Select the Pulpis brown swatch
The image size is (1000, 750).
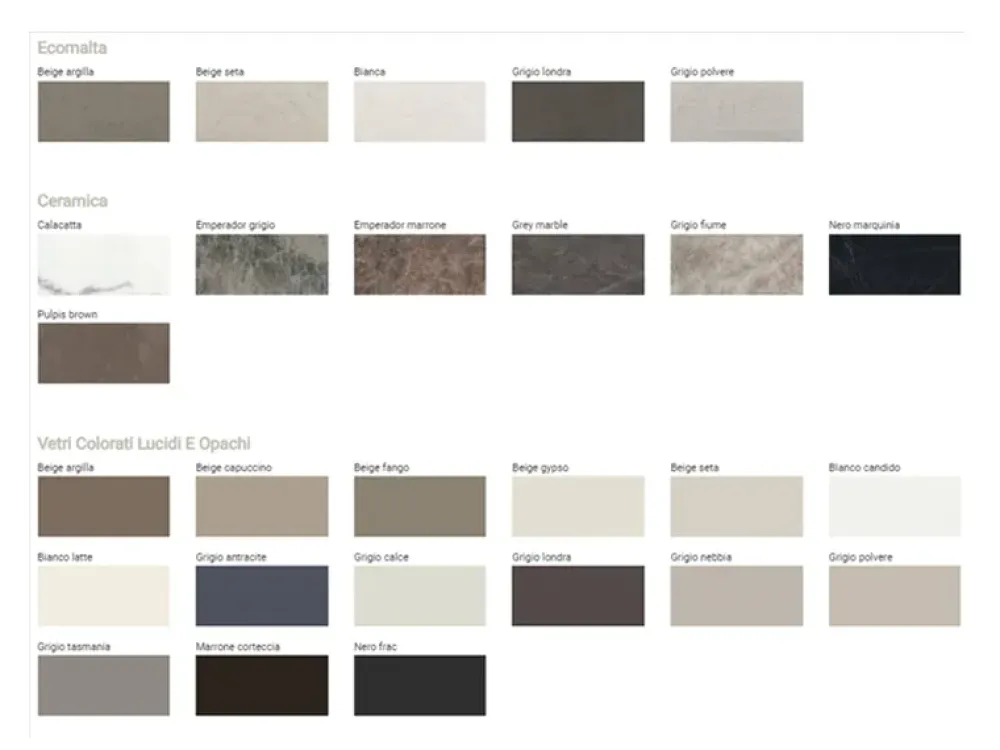(103, 353)
